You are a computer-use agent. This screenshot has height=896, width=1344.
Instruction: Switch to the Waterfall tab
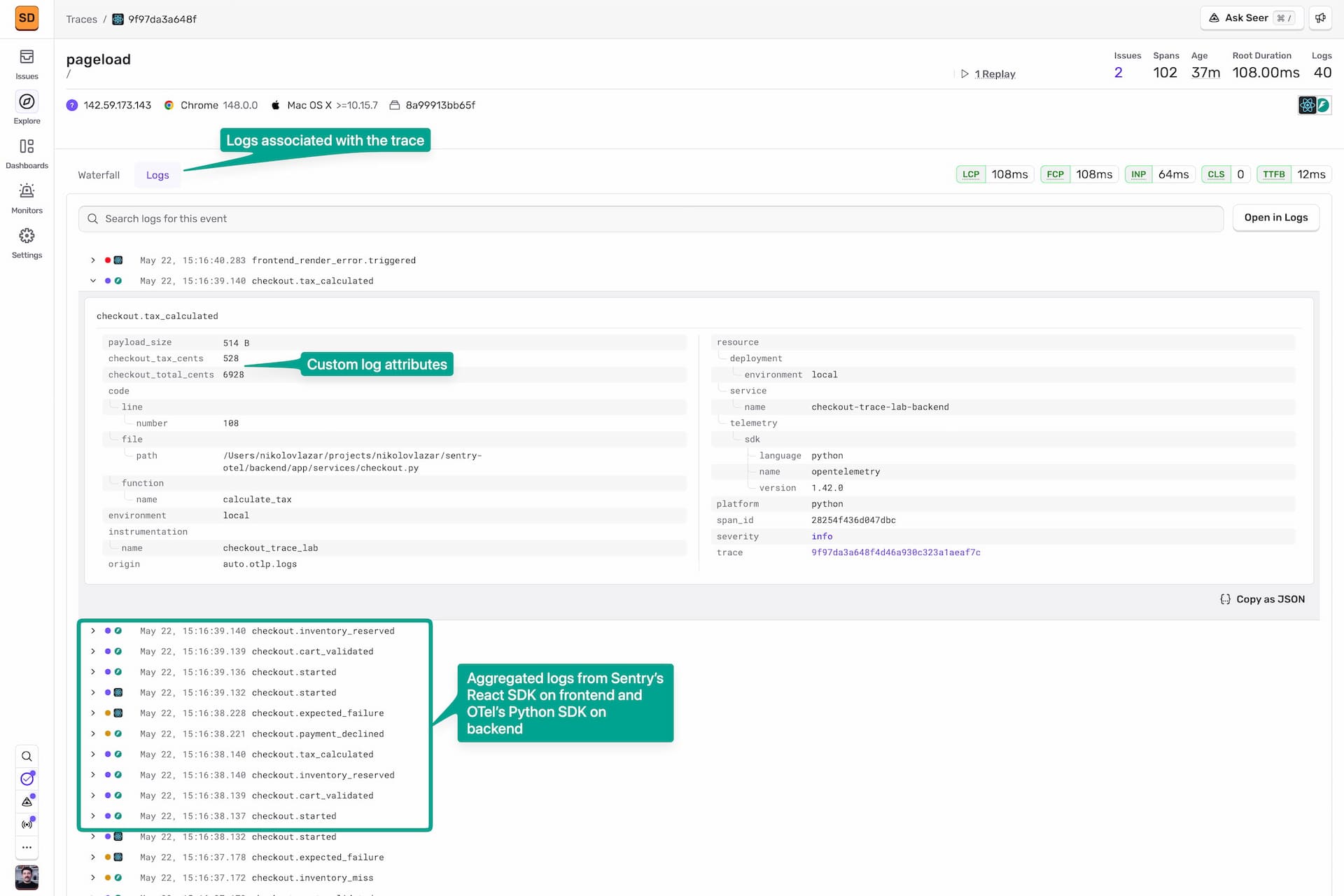(x=99, y=175)
